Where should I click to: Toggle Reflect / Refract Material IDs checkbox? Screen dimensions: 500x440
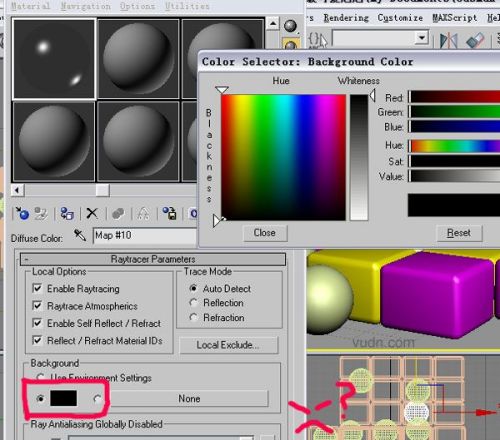point(37,340)
